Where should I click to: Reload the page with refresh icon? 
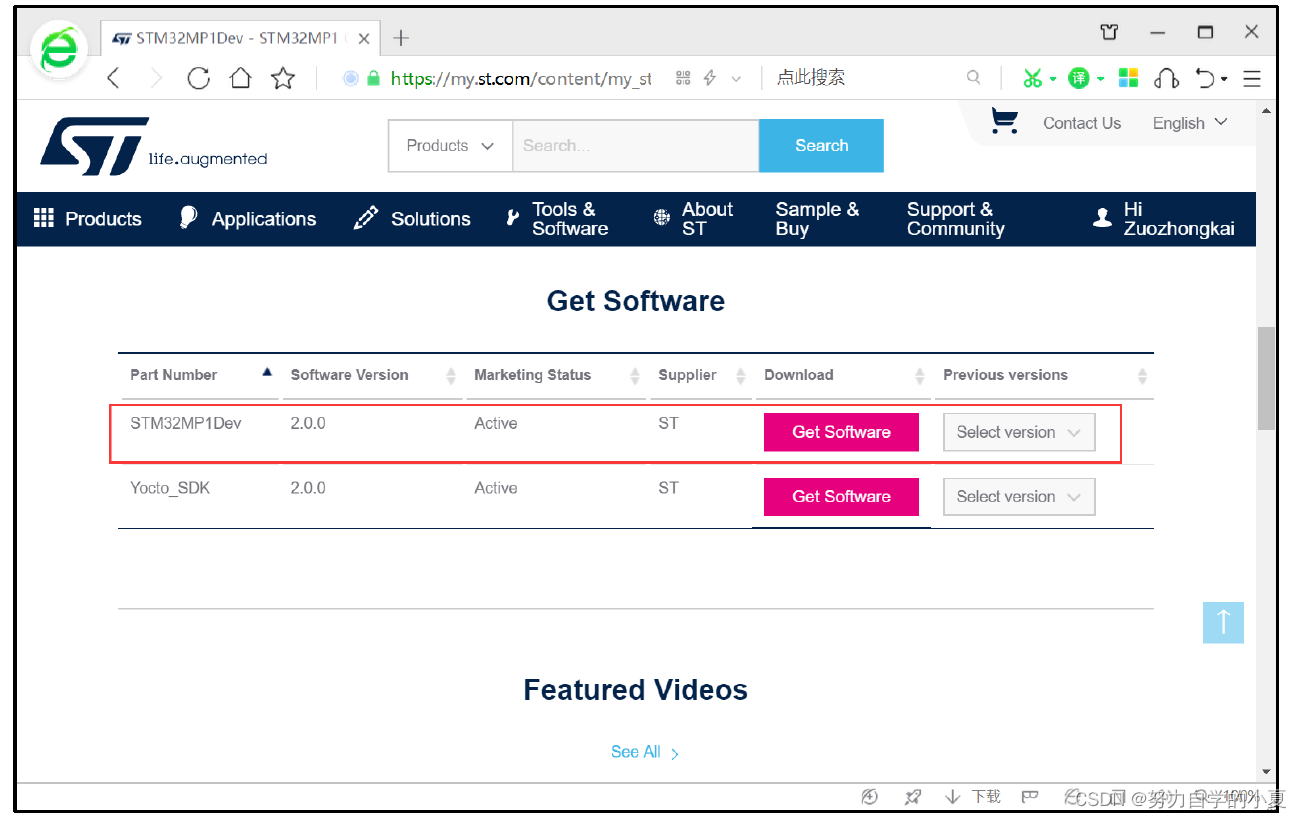pyautogui.click(x=198, y=78)
